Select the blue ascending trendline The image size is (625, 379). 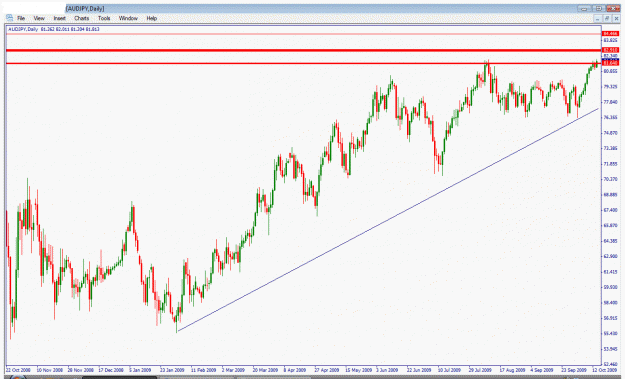pyautogui.click(x=388, y=220)
